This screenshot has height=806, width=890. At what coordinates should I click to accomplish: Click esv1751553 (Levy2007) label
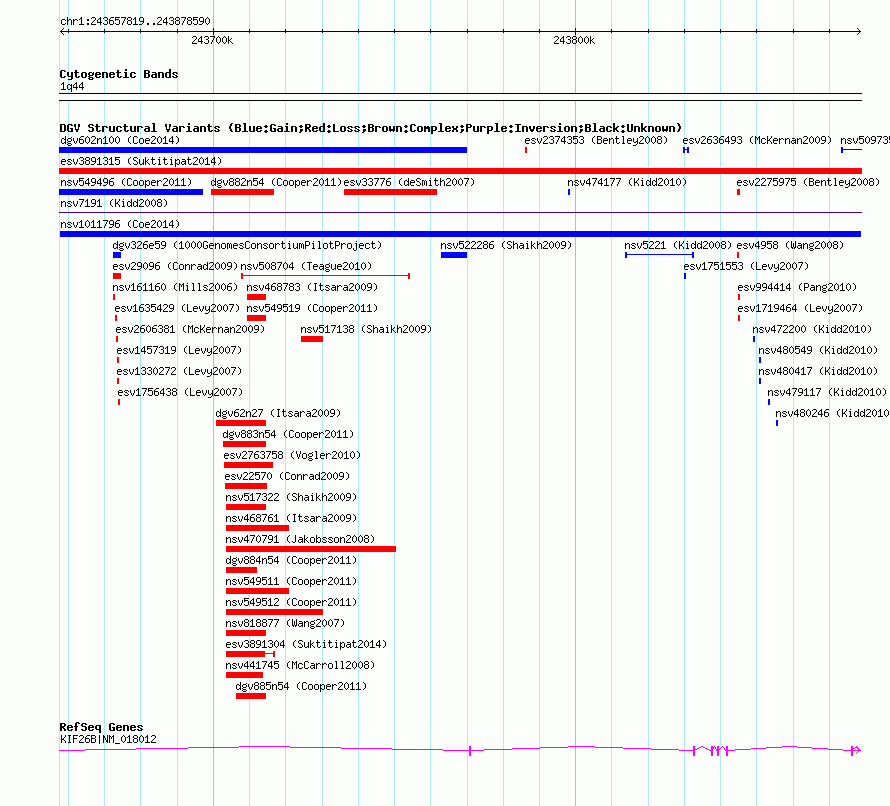[x=746, y=266]
